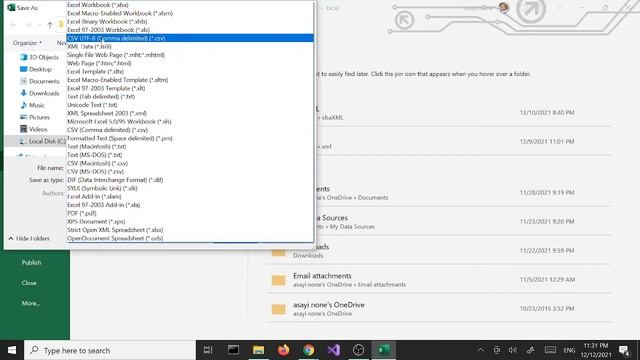Open the notification center icon

(x=624, y=350)
